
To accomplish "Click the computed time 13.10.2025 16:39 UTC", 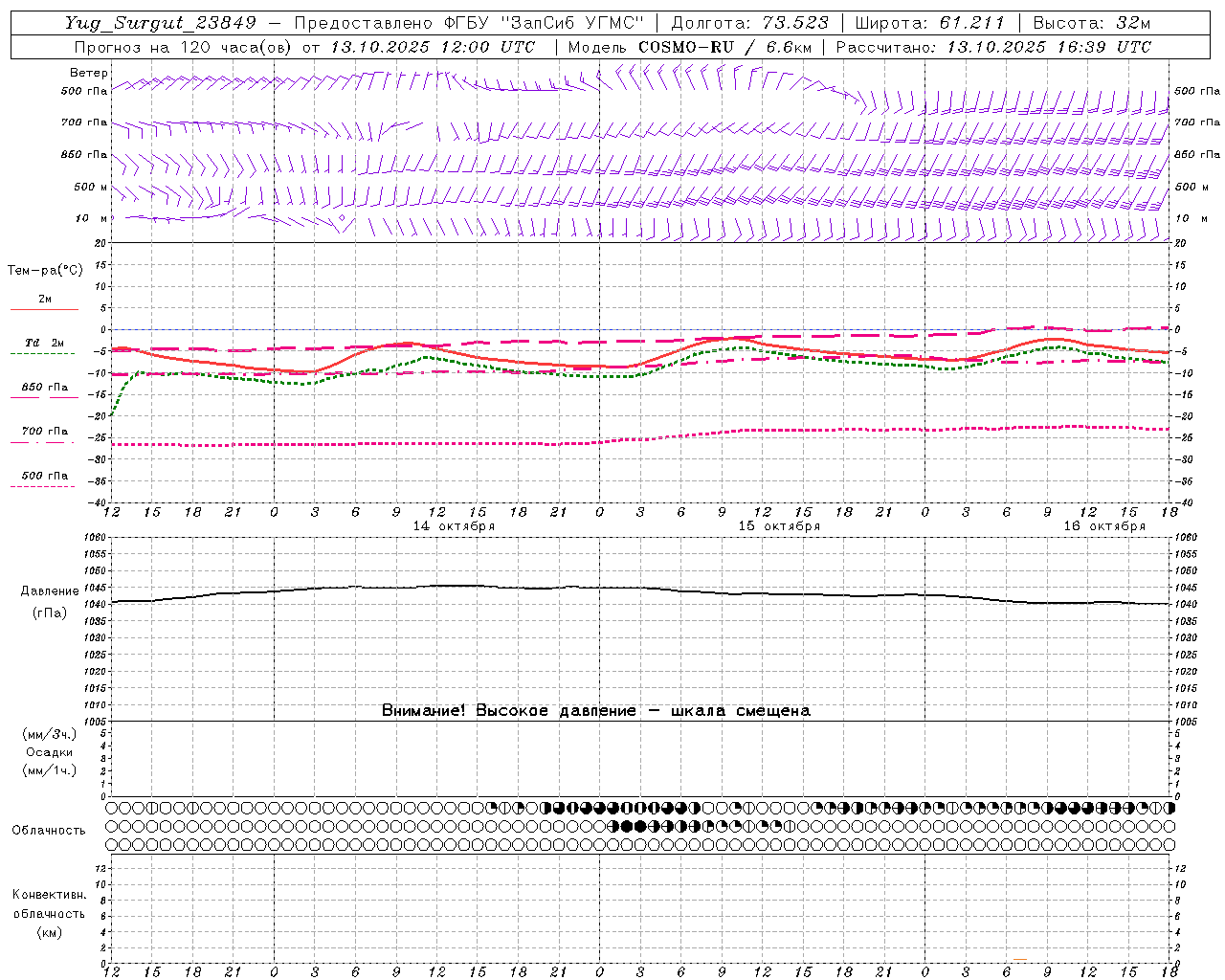I will 1049,47.
